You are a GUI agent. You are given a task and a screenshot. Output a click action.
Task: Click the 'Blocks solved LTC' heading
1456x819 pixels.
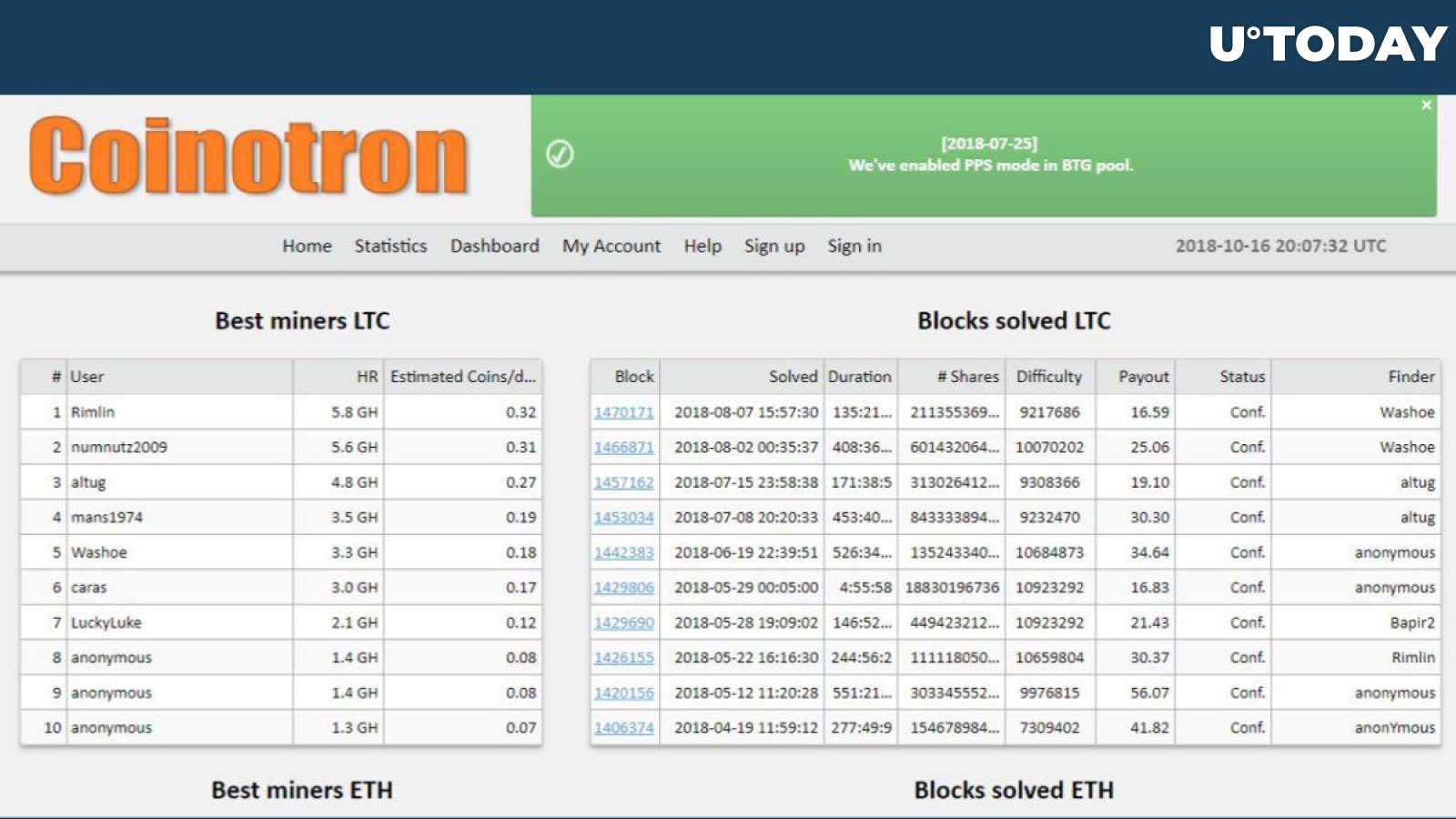pyautogui.click(x=1014, y=320)
